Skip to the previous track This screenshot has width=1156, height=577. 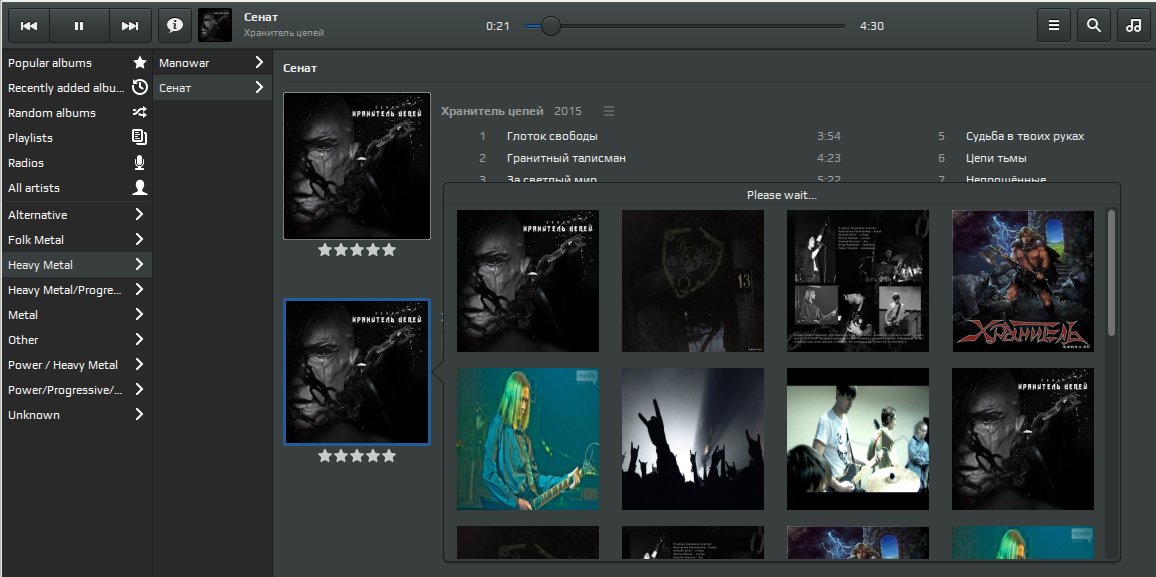(x=29, y=26)
